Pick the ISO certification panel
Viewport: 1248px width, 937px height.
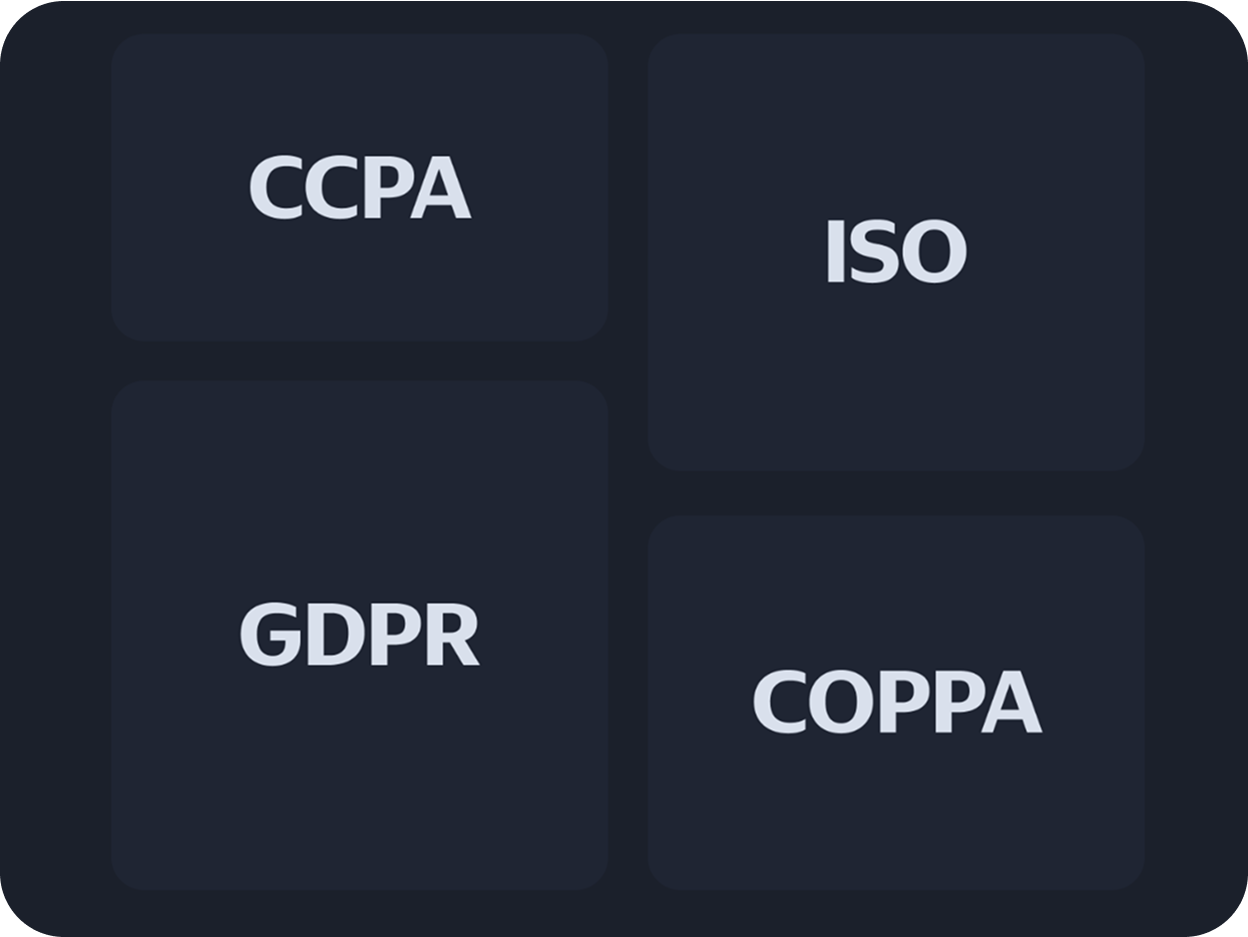pos(895,252)
